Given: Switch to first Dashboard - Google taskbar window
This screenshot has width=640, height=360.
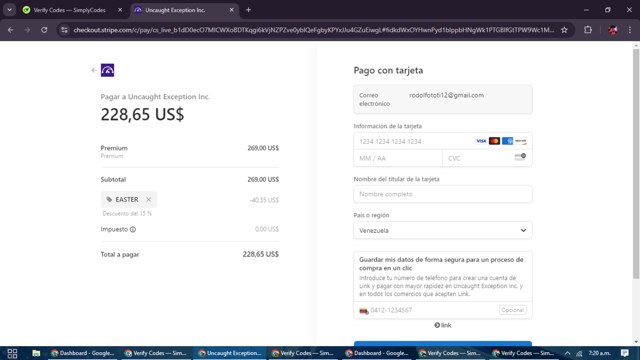Looking at the screenshot, I should [83, 353].
